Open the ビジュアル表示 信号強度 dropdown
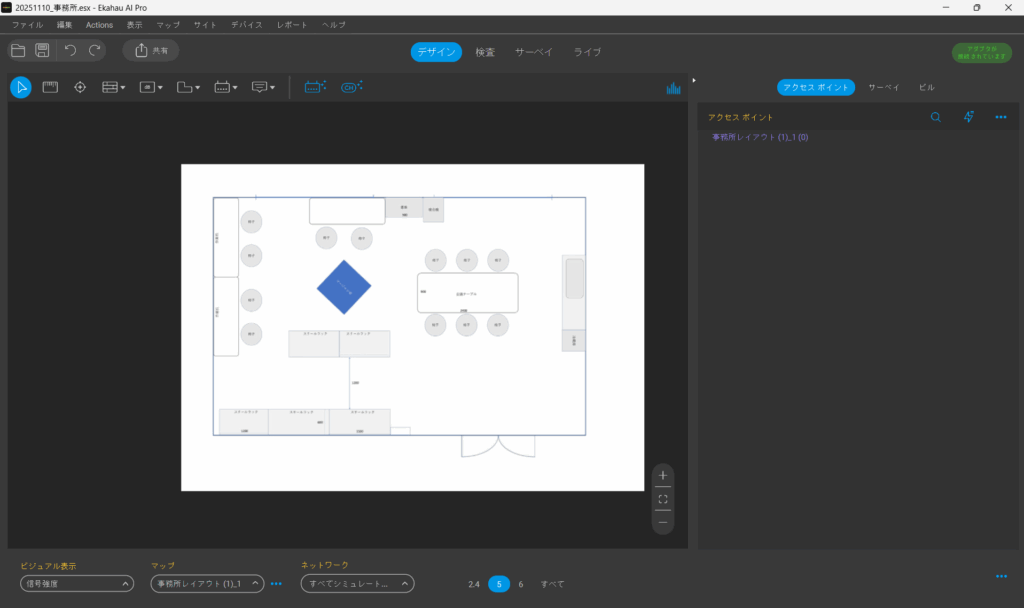This screenshot has width=1024, height=608. click(x=77, y=584)
